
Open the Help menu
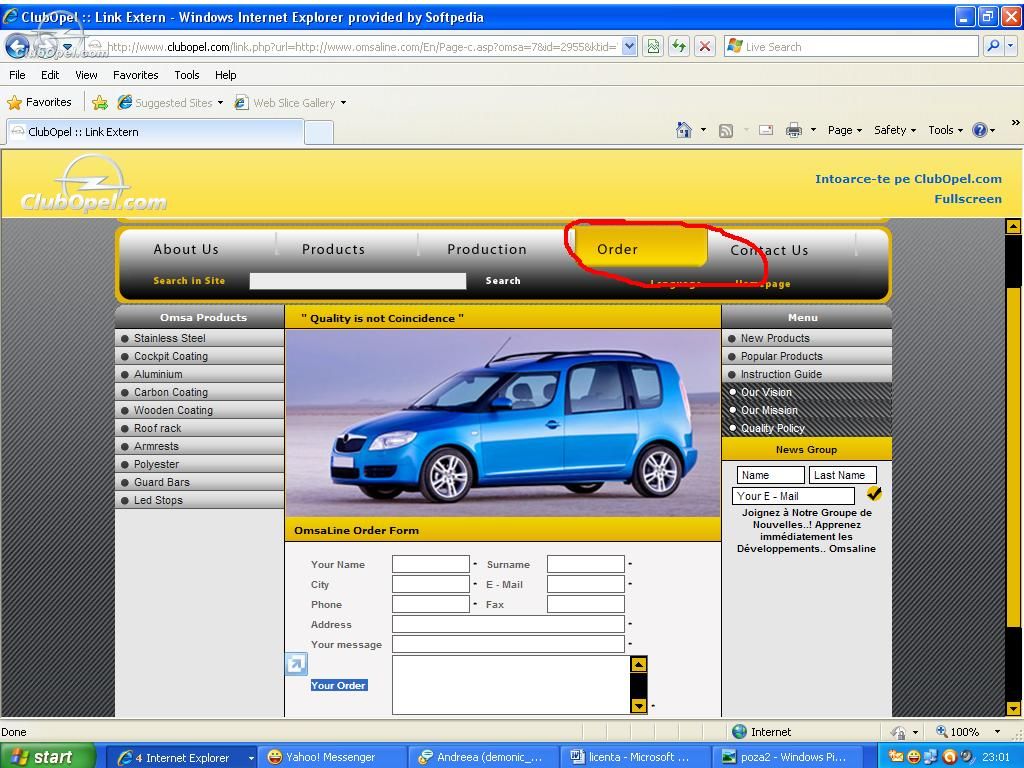point(225,75)
